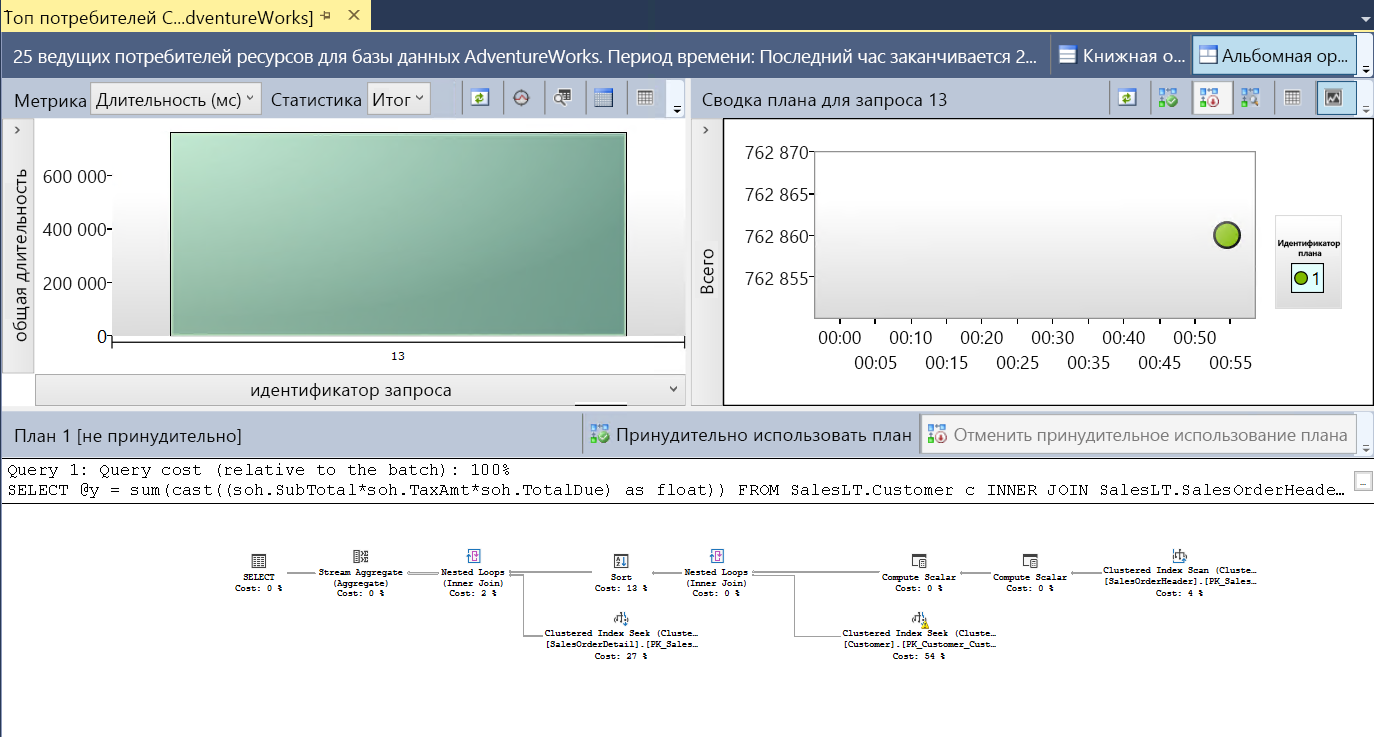The width and height of the screenshot is (1374, 737).
Task: Expand query text with ellipsis button
Action: point(1362,482)
